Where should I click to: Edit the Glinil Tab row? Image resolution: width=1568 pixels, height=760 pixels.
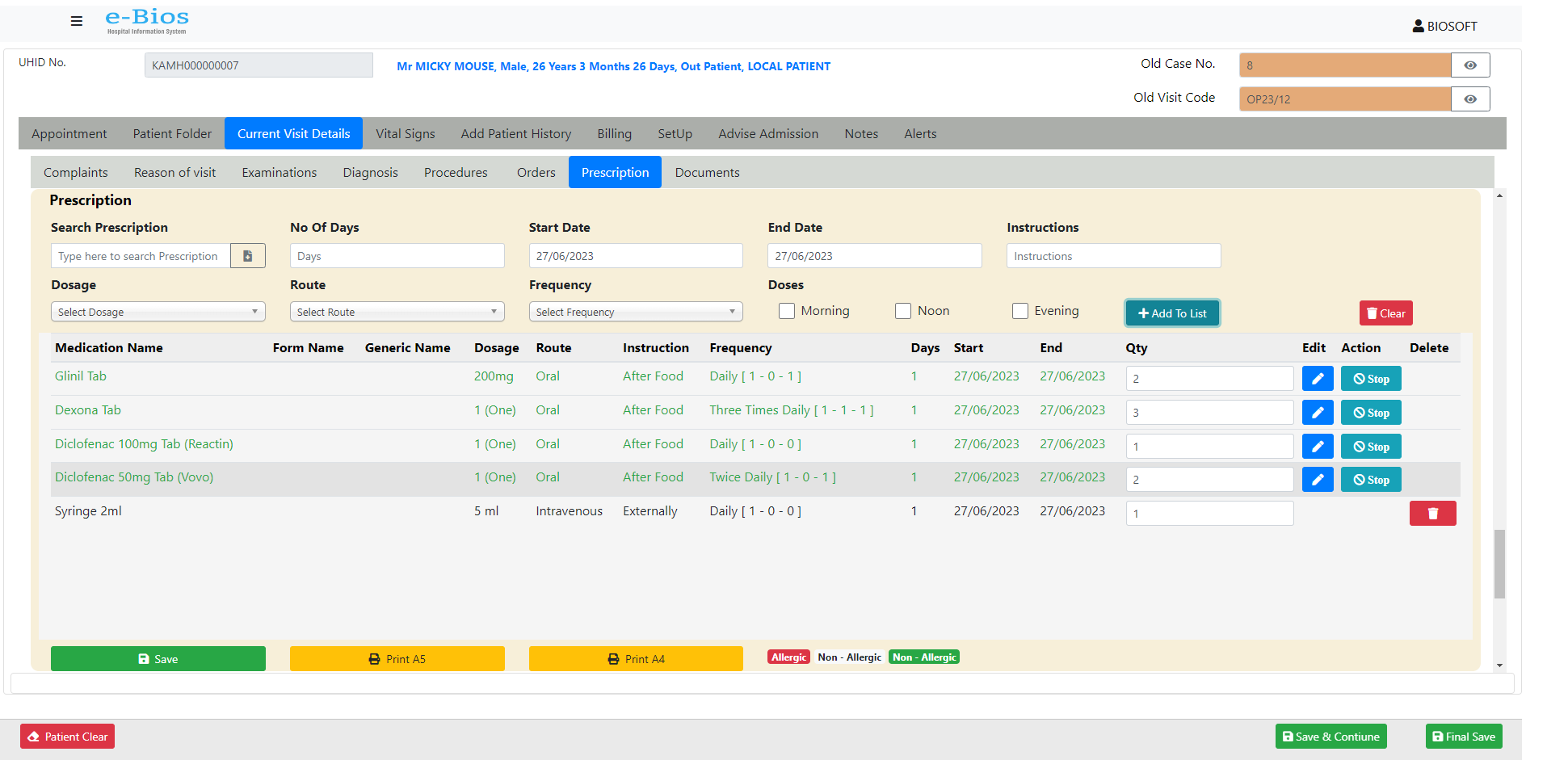click(1318, 379)
